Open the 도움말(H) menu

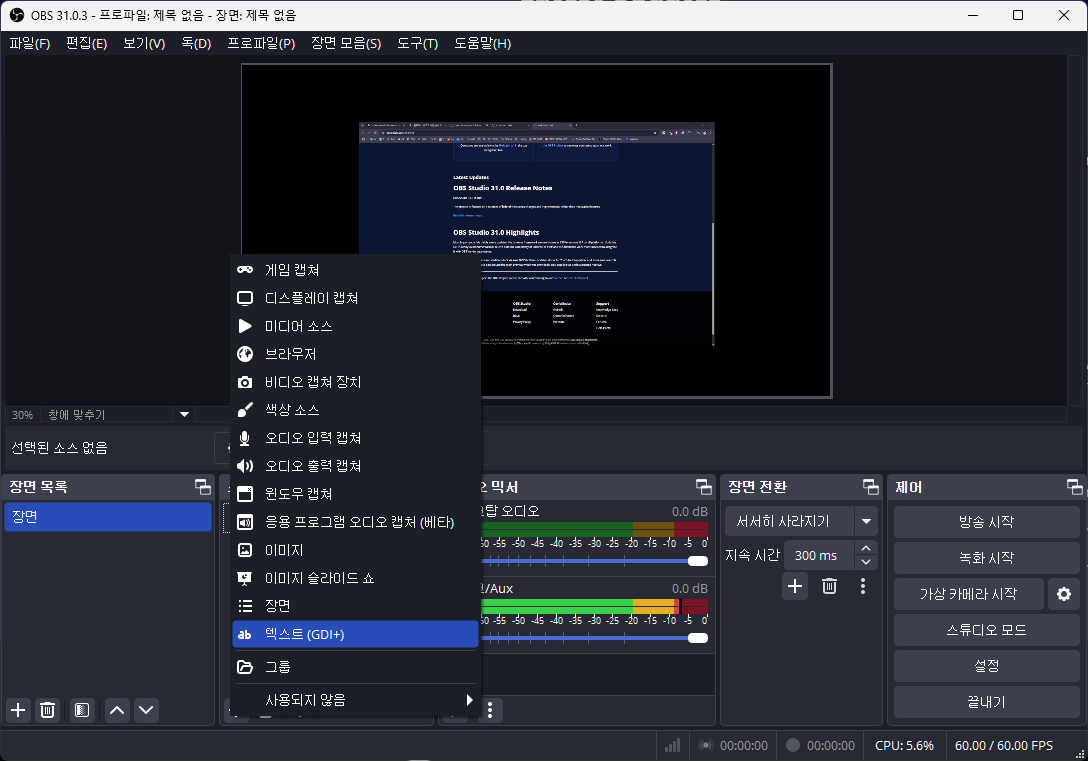point(483,44)
